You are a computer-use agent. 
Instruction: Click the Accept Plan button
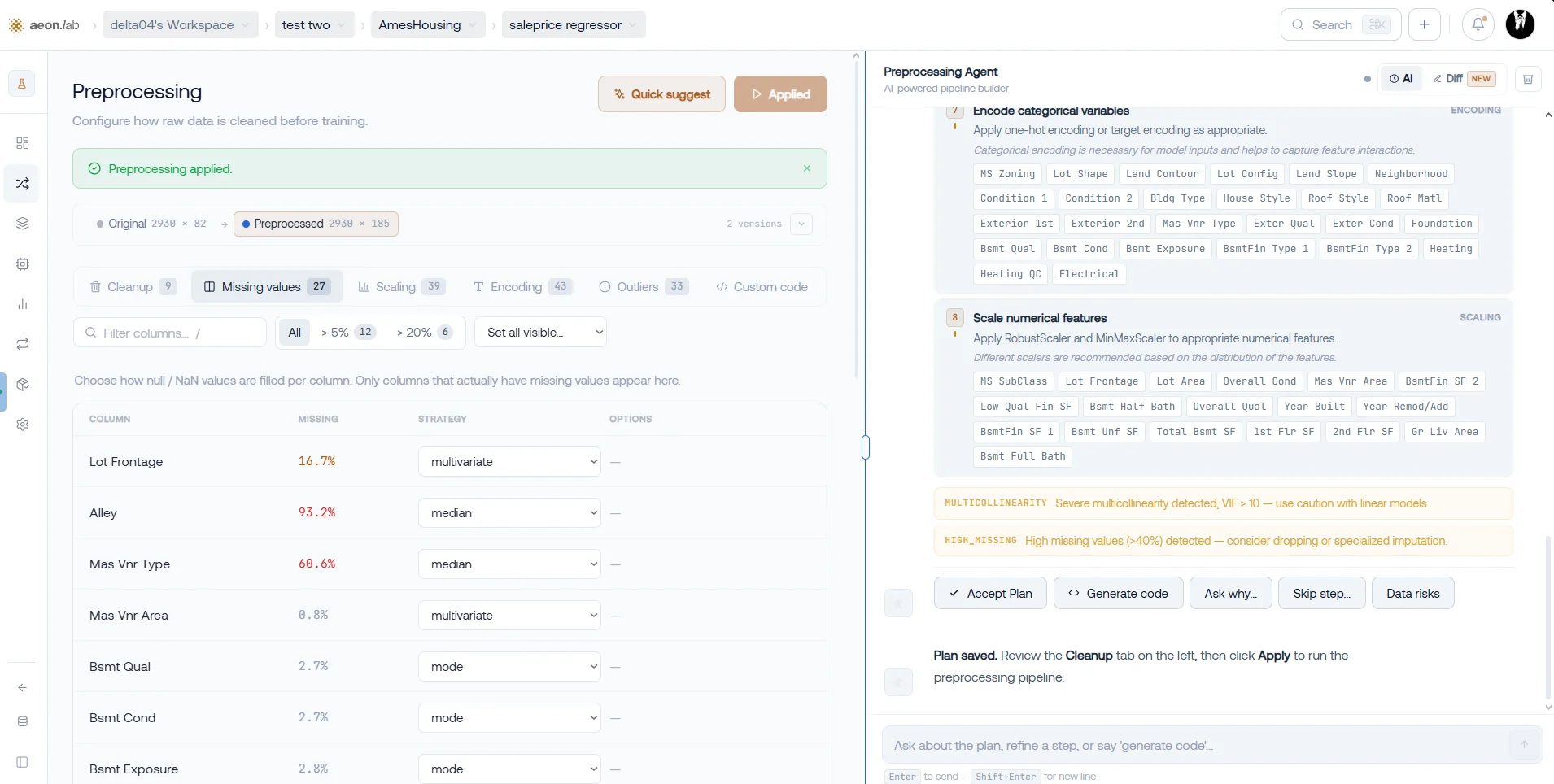click(990, 594)
